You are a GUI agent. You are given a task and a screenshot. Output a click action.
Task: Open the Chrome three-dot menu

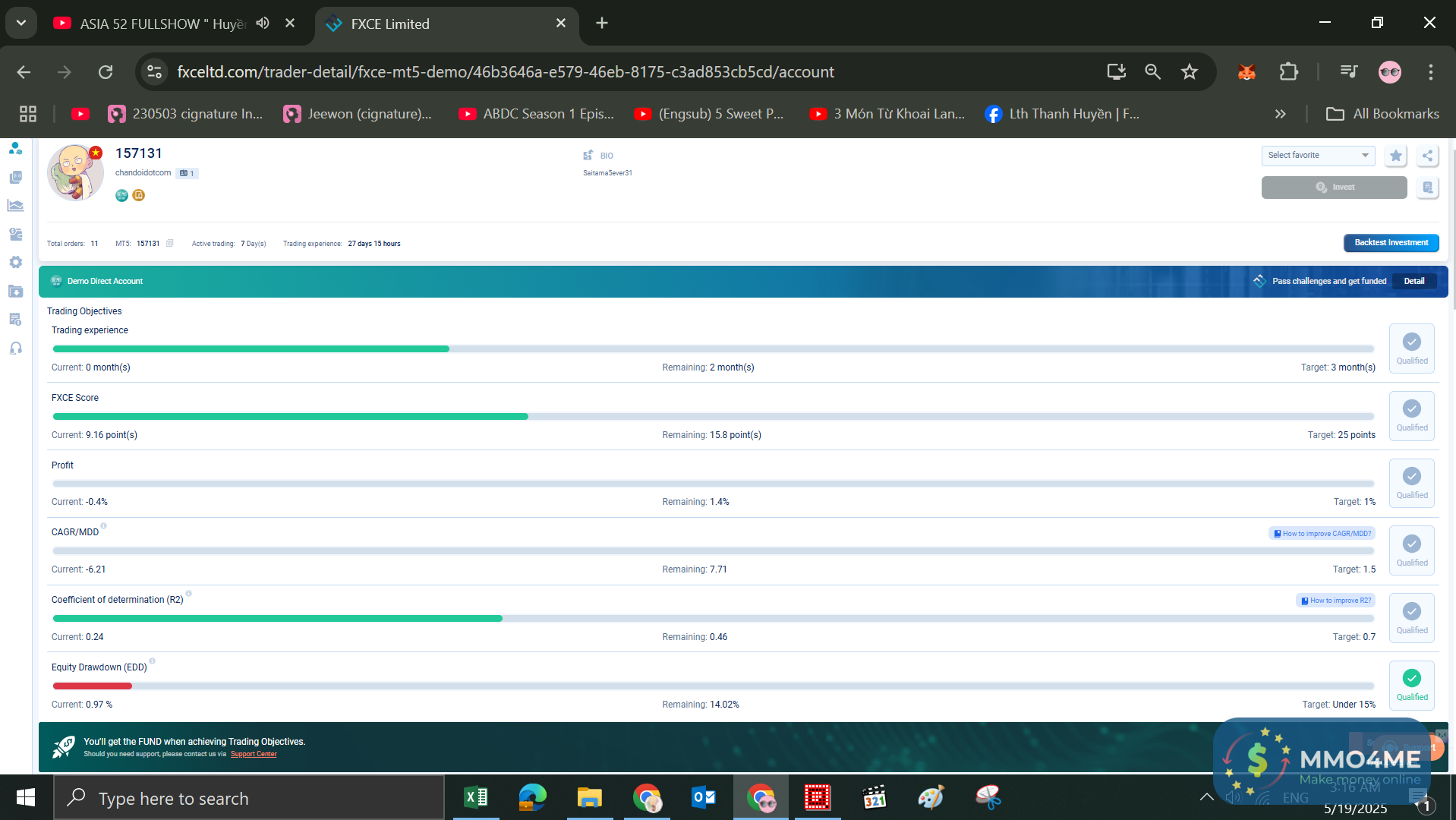[1430, 72]
